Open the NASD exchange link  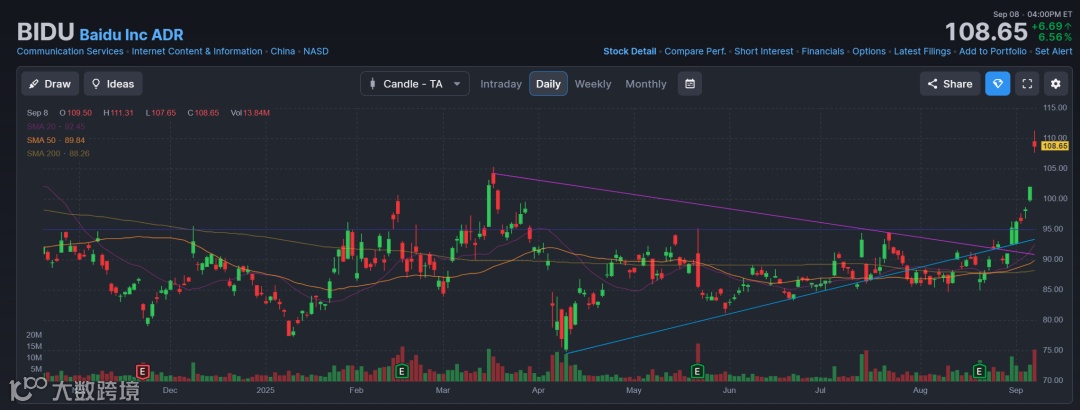point(316,51)
